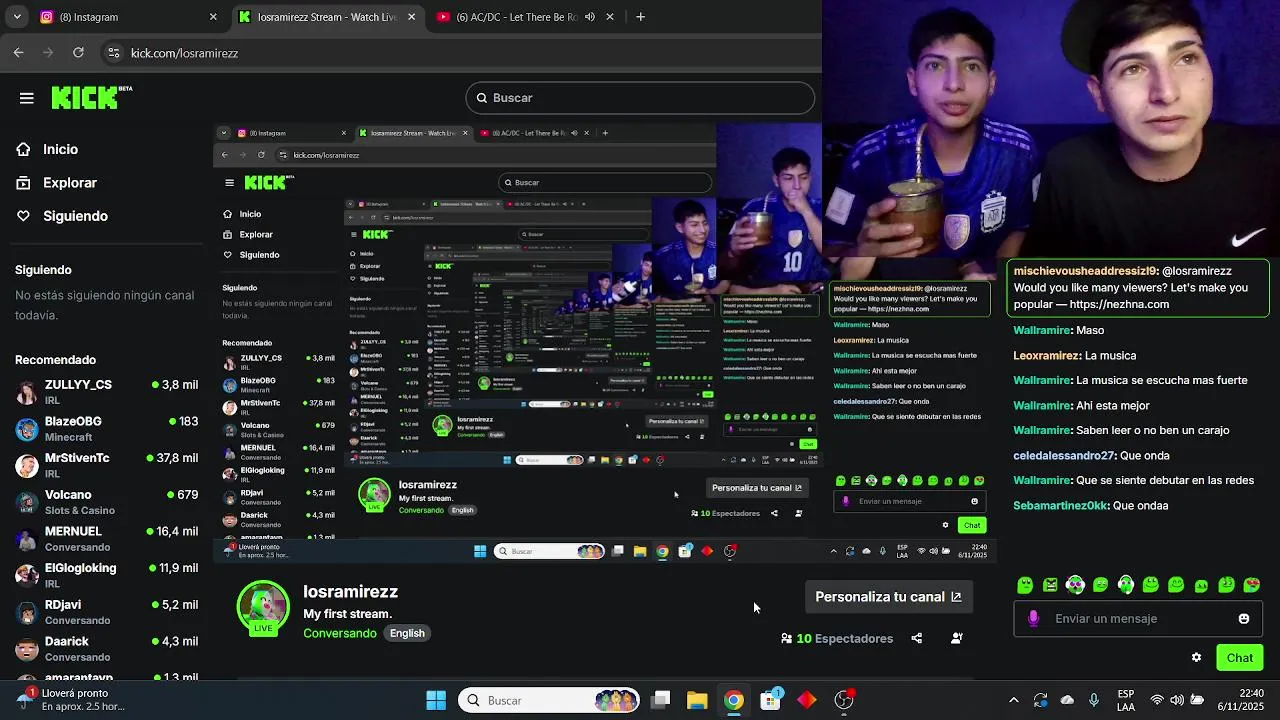
Task: Open recommended channel ZULLYY_CS
Action: point(106,392)
